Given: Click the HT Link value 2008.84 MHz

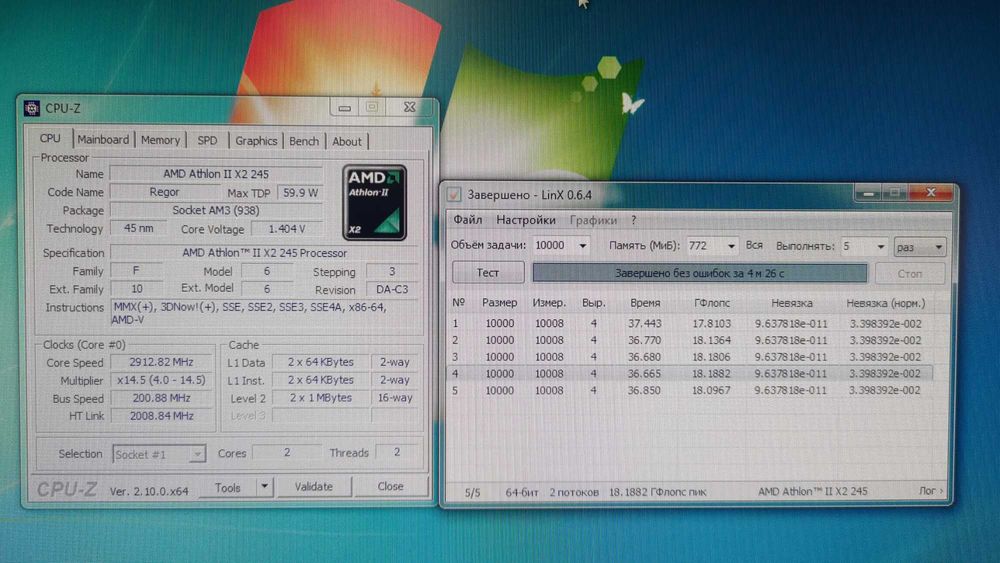Looking at the screenshot, I should tap(161, 416).
